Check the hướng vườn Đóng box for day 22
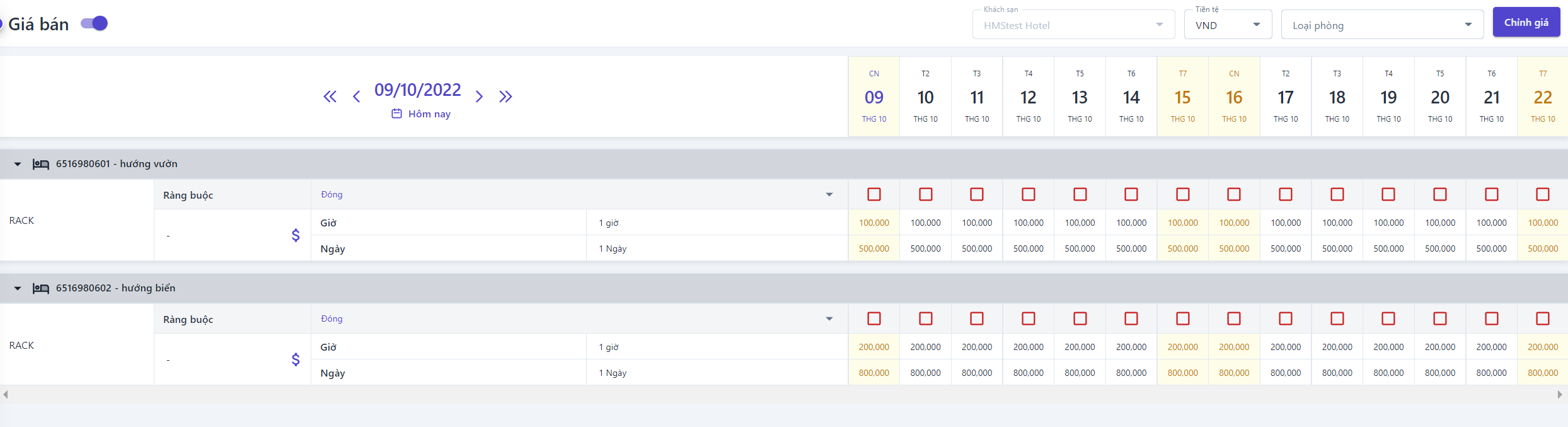1568x427 pixels. 1543,194
